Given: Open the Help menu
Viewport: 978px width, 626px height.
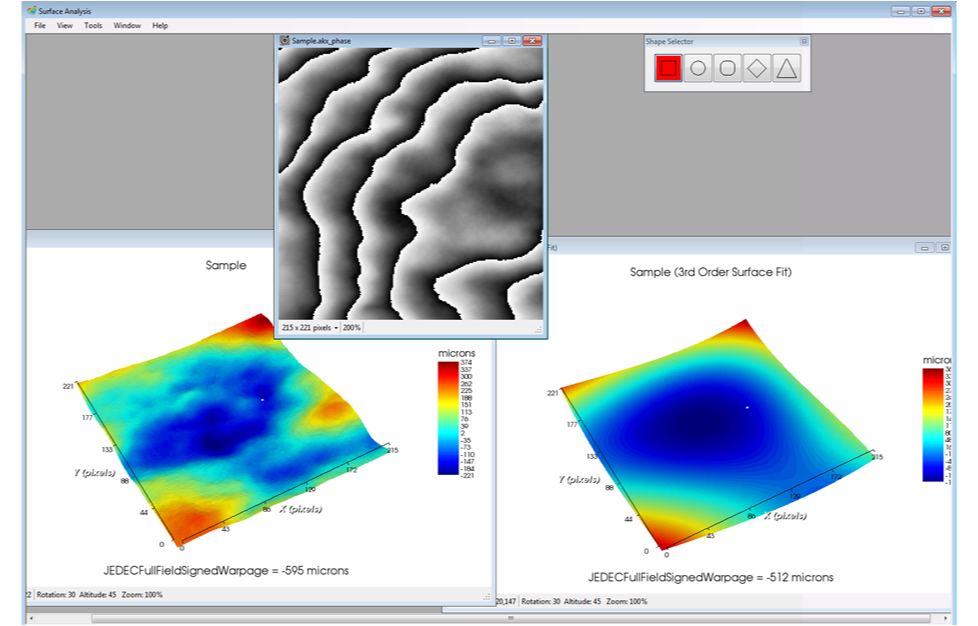Looking at the screenshot, I should pos(158,25).
